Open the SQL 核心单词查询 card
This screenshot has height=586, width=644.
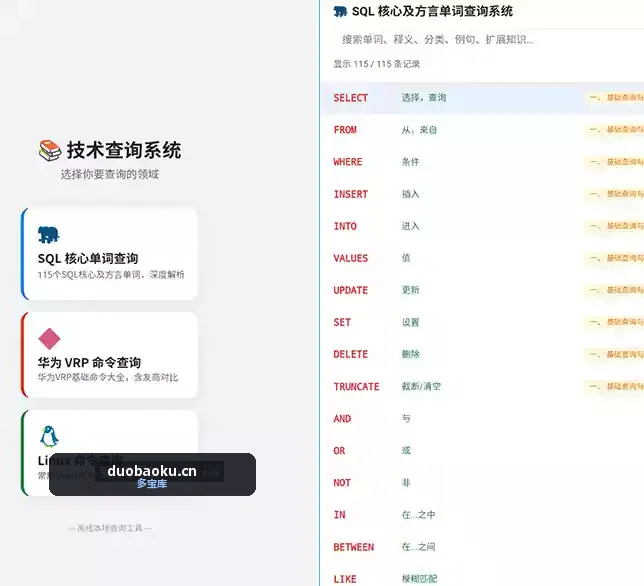click(x=110, y=254)
